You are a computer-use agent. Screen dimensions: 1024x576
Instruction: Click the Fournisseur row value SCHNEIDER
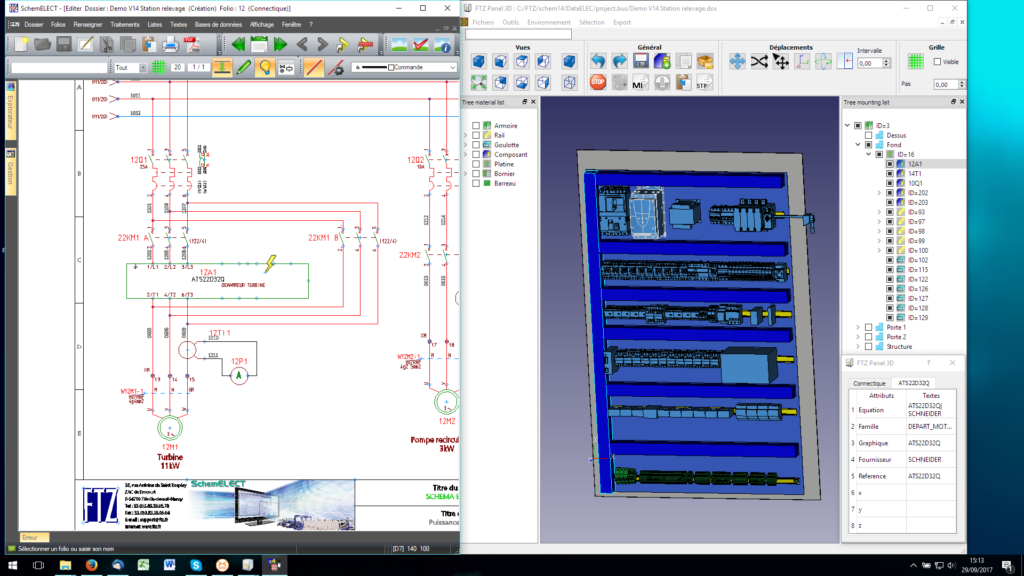[x=924, y=460]
